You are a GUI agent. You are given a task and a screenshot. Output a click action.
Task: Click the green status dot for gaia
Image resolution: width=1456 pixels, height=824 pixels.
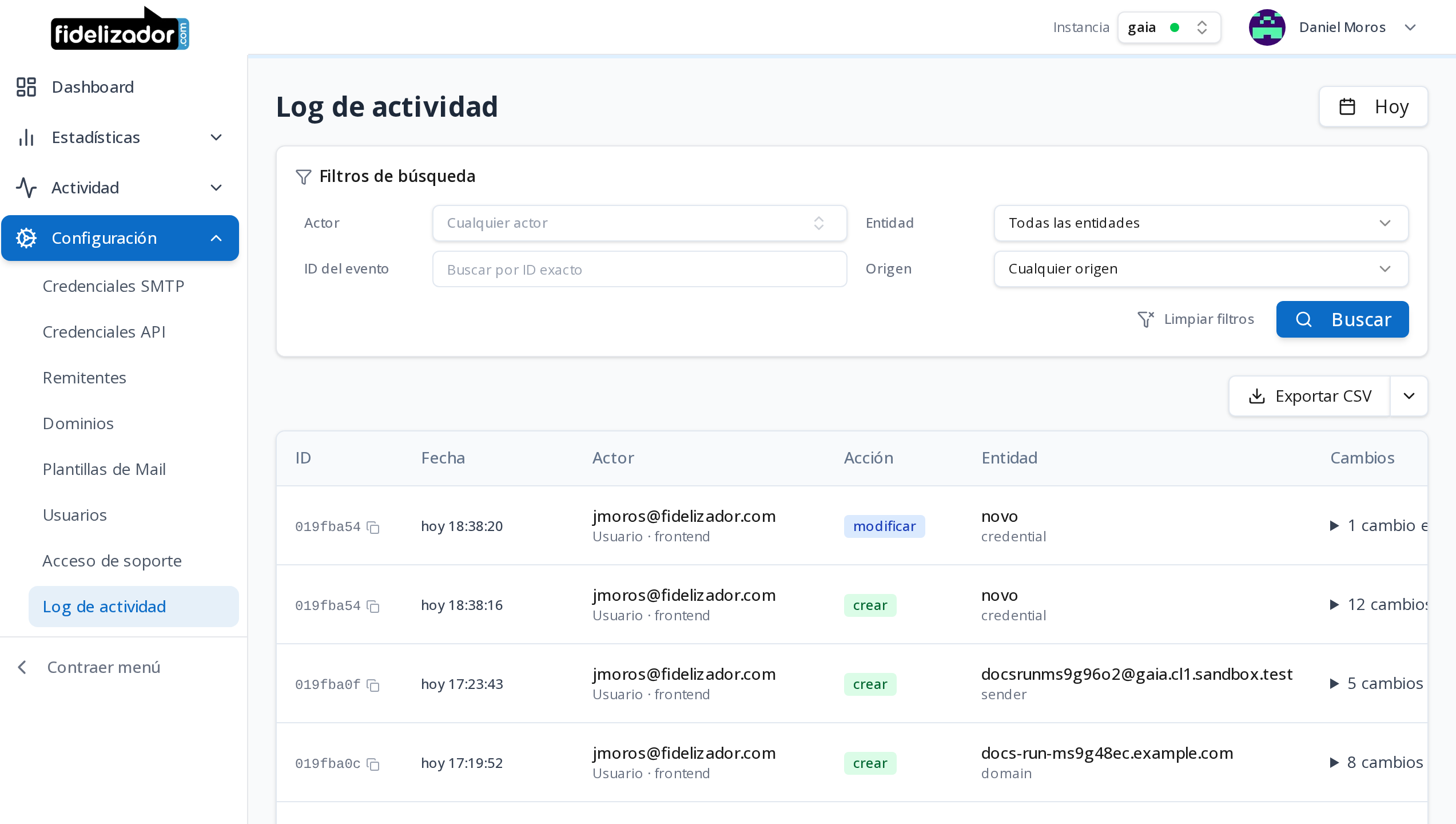[1175, 27]
